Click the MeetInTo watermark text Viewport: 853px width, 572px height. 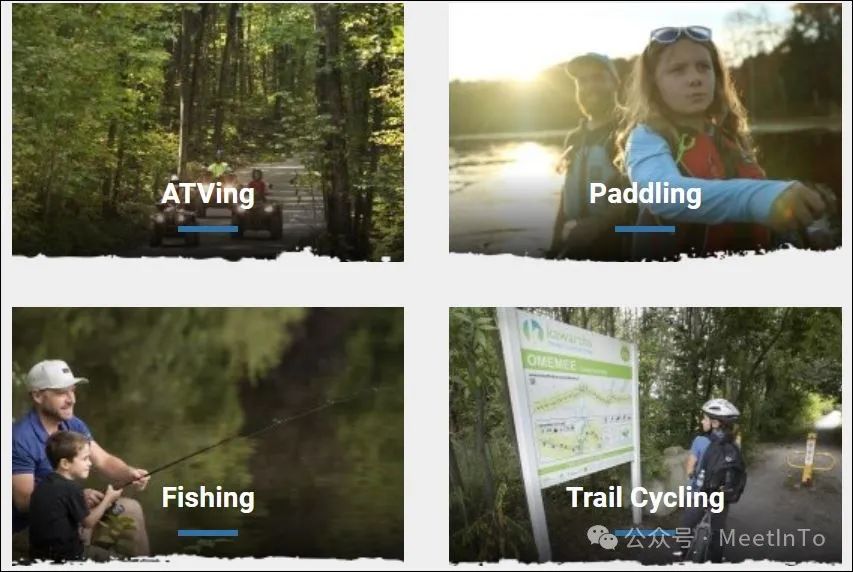771,538
